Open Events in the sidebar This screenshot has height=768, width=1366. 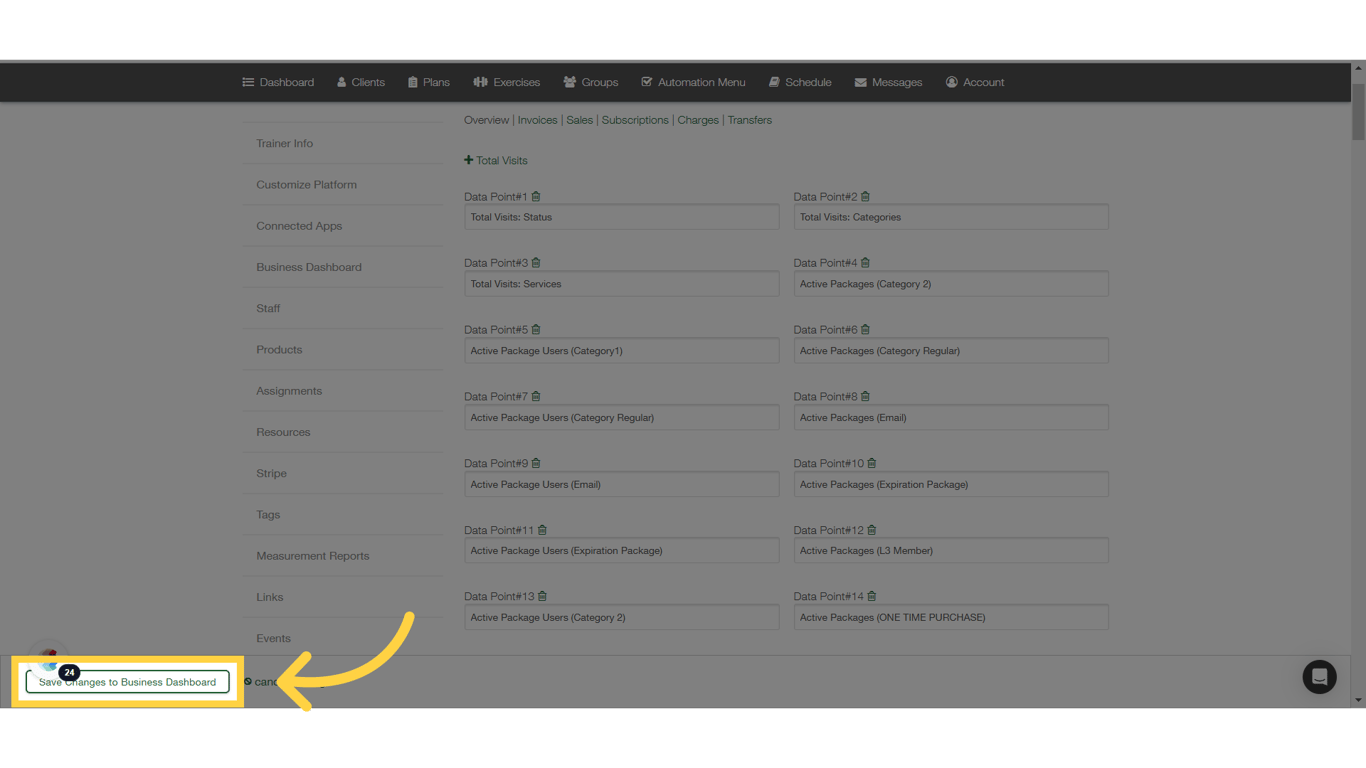click(x=343, y=638)
